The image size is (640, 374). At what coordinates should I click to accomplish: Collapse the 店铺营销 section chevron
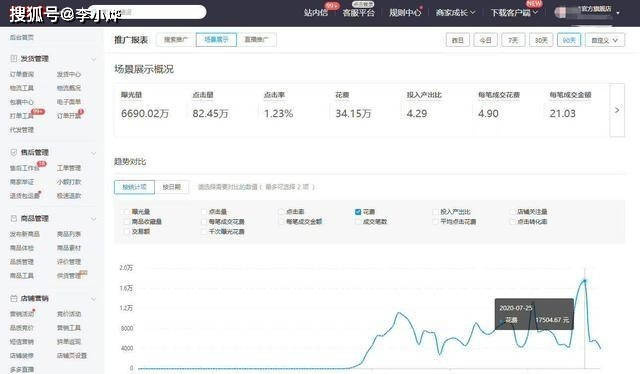point(93,299)
